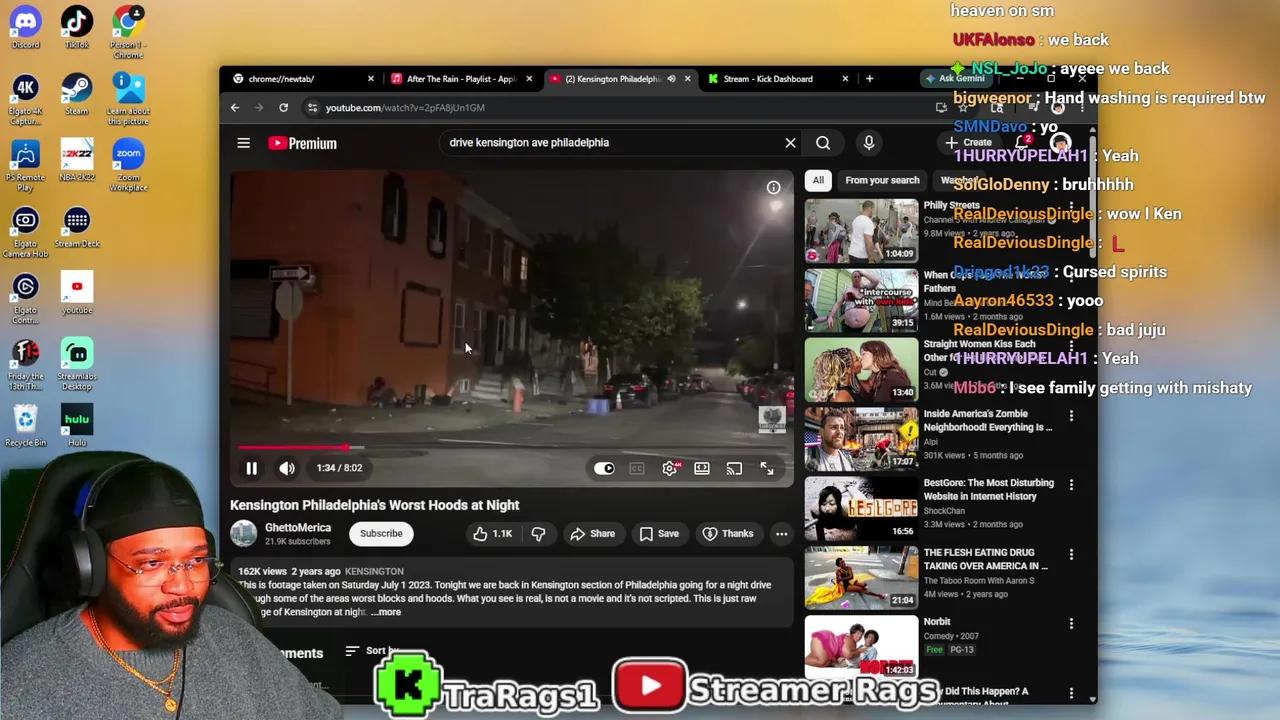1280x720 pixels.
Task: Launch Steam from the desktop
Action: click(x=77, y=94)
